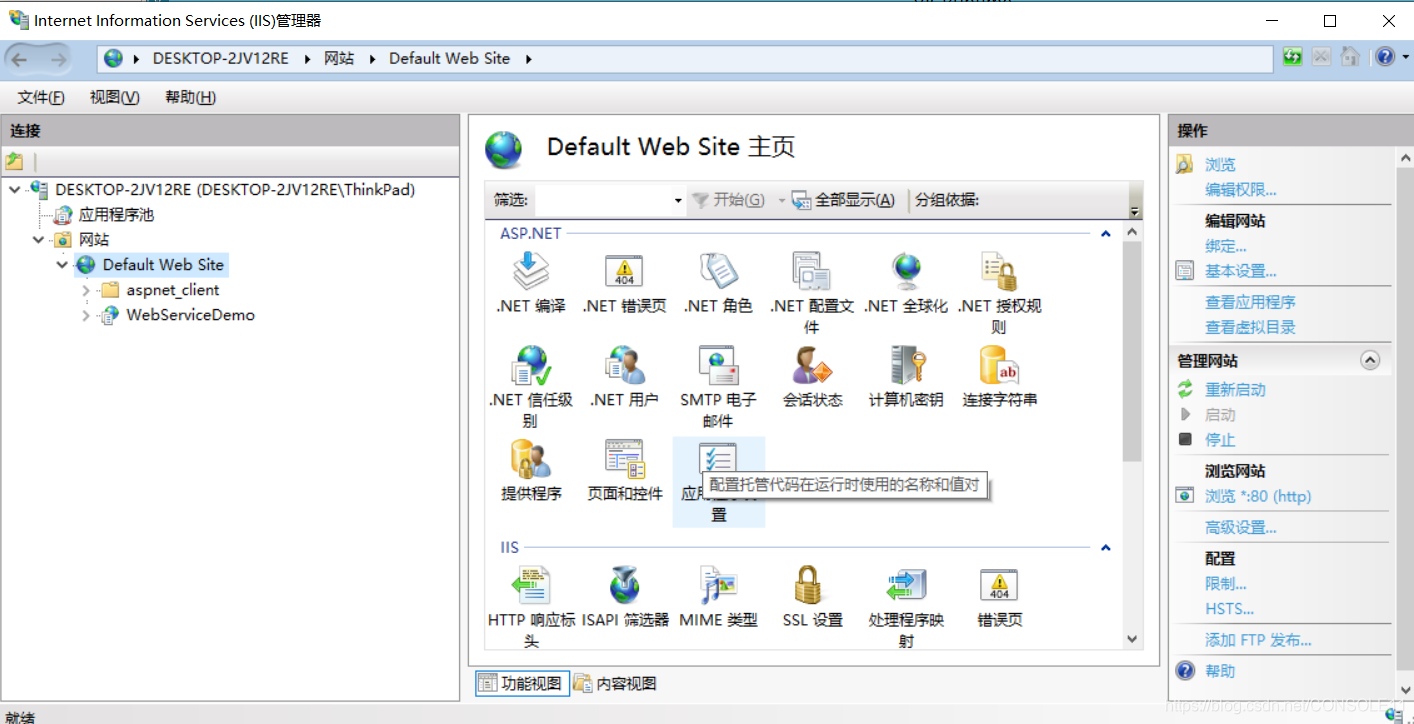Click the HSTS... configuration link

pos(1229,609)
